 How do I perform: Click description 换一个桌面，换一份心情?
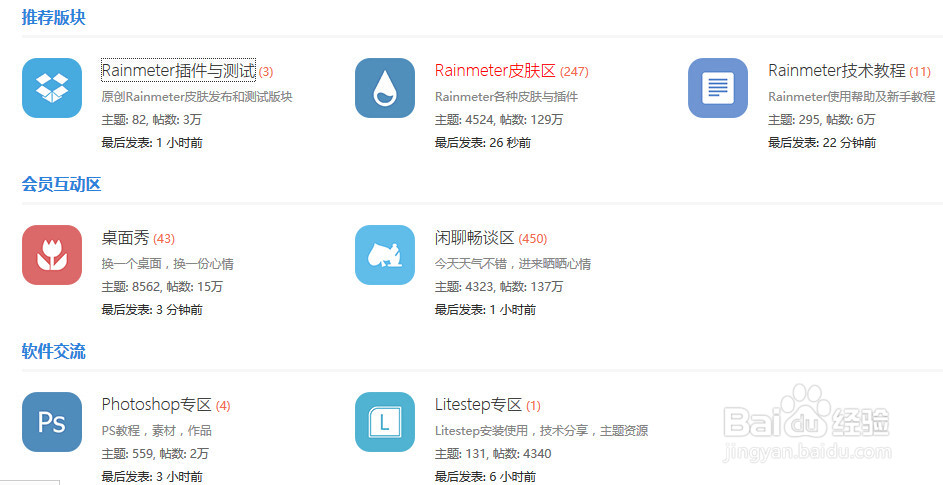coord(168,264)
